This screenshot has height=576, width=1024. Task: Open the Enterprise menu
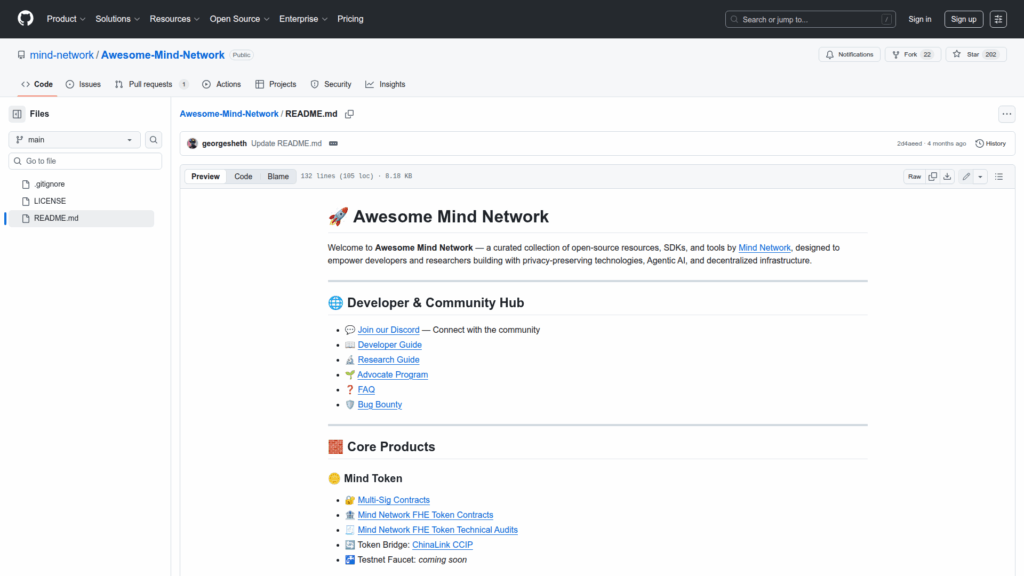click(x=303, y=19)
